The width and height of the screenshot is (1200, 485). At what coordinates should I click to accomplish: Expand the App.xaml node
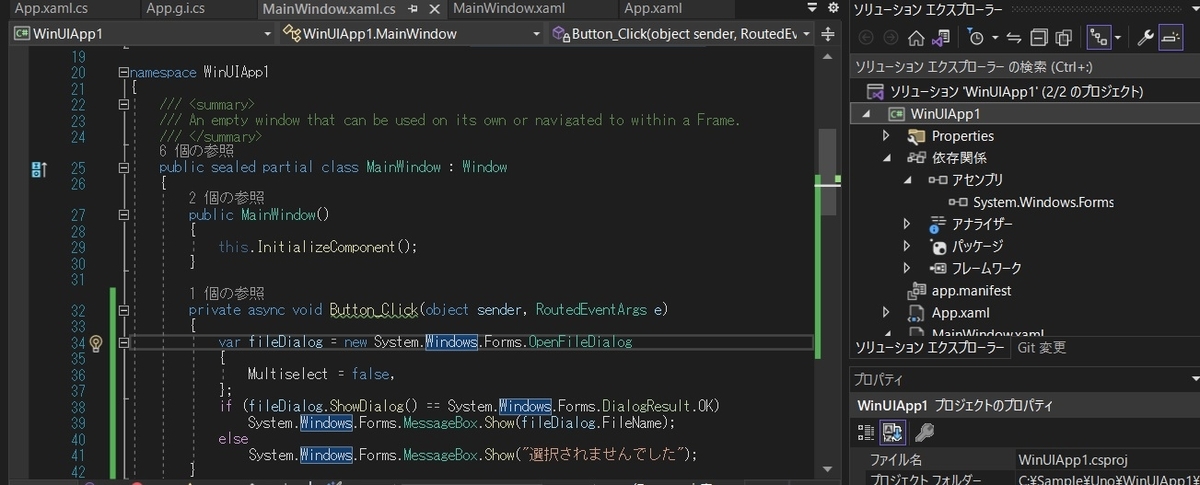(886, 313)
